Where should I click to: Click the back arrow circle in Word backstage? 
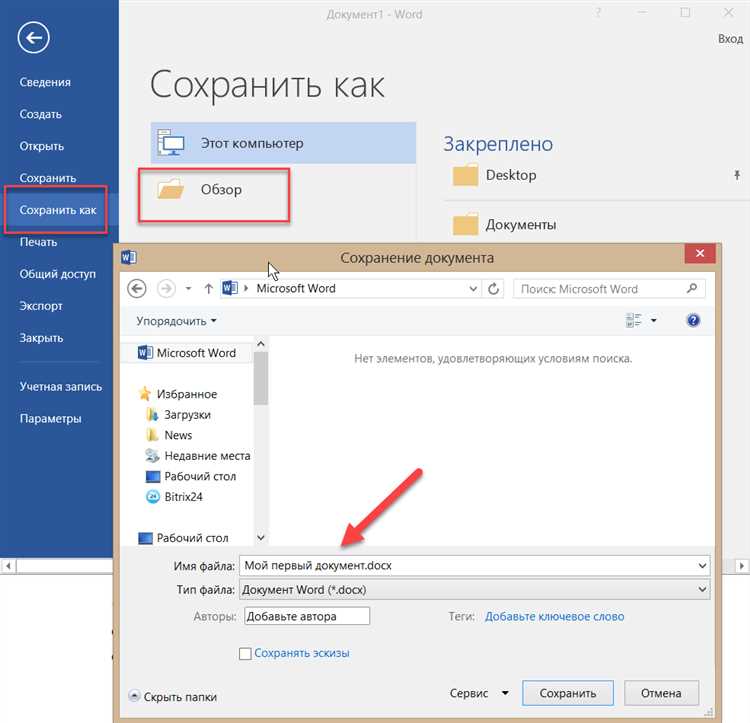coord(33,37)
